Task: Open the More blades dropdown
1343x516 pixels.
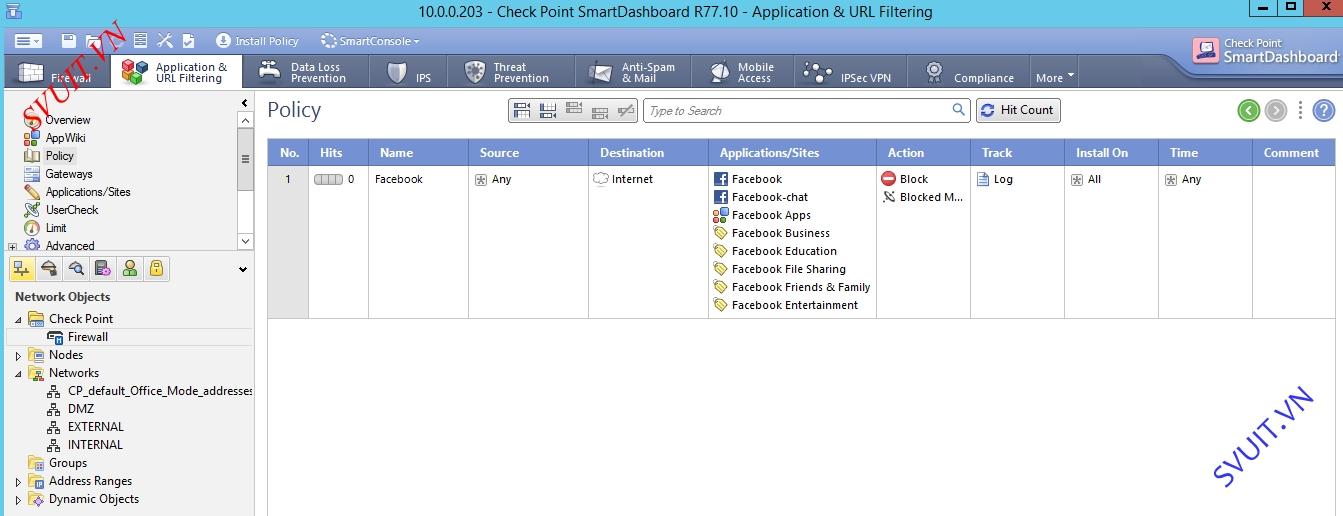Action: tap(1055, 77)
